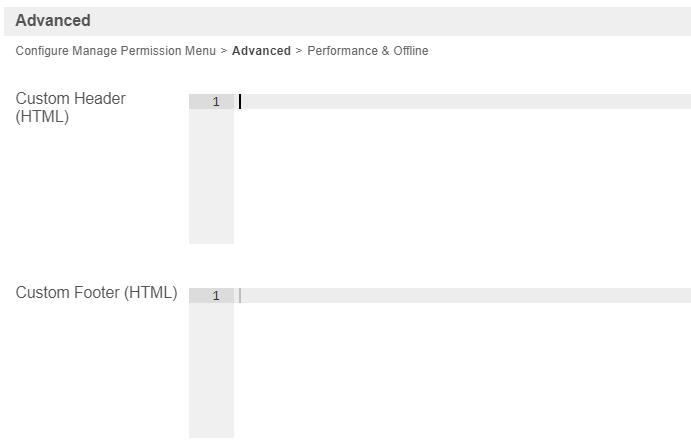691x443 pixels.
Task: Click the Advanced section title bar
Action: point(345,21)
